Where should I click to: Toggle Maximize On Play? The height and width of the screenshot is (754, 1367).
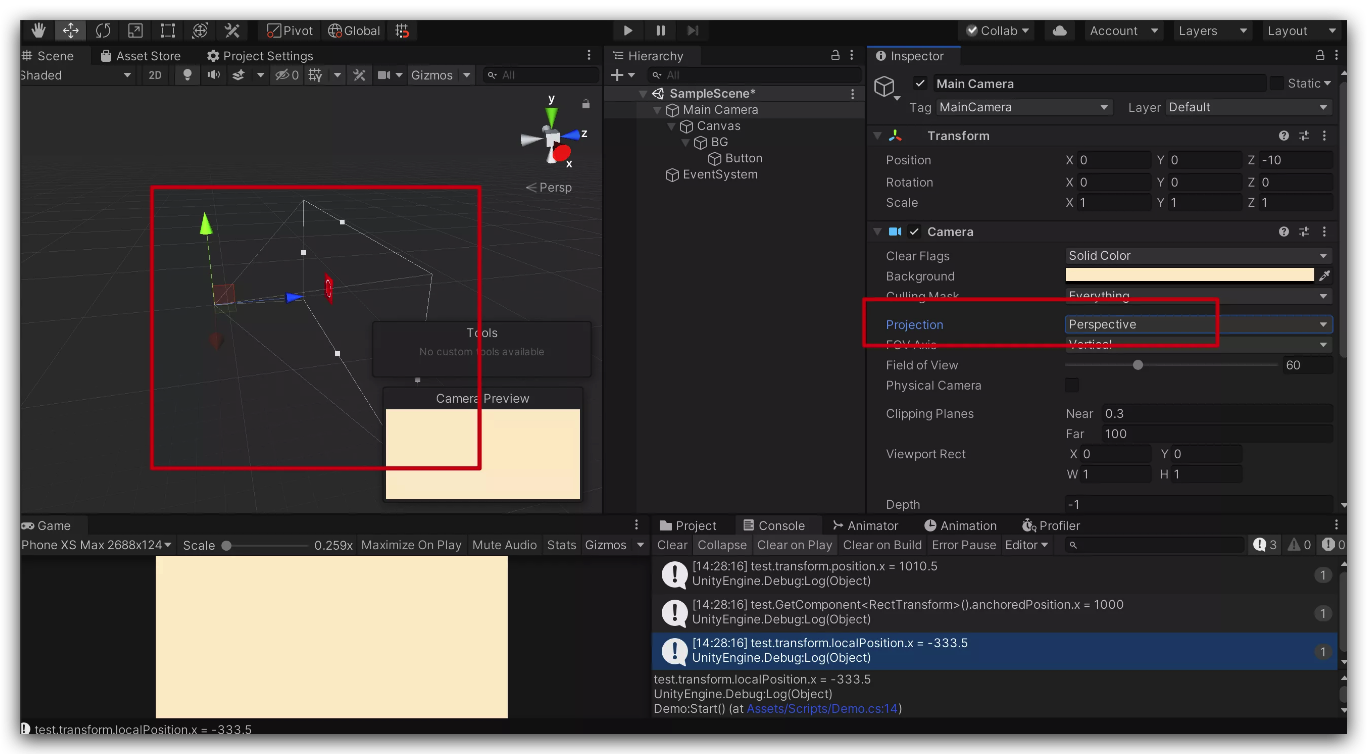tap(411, 545)
